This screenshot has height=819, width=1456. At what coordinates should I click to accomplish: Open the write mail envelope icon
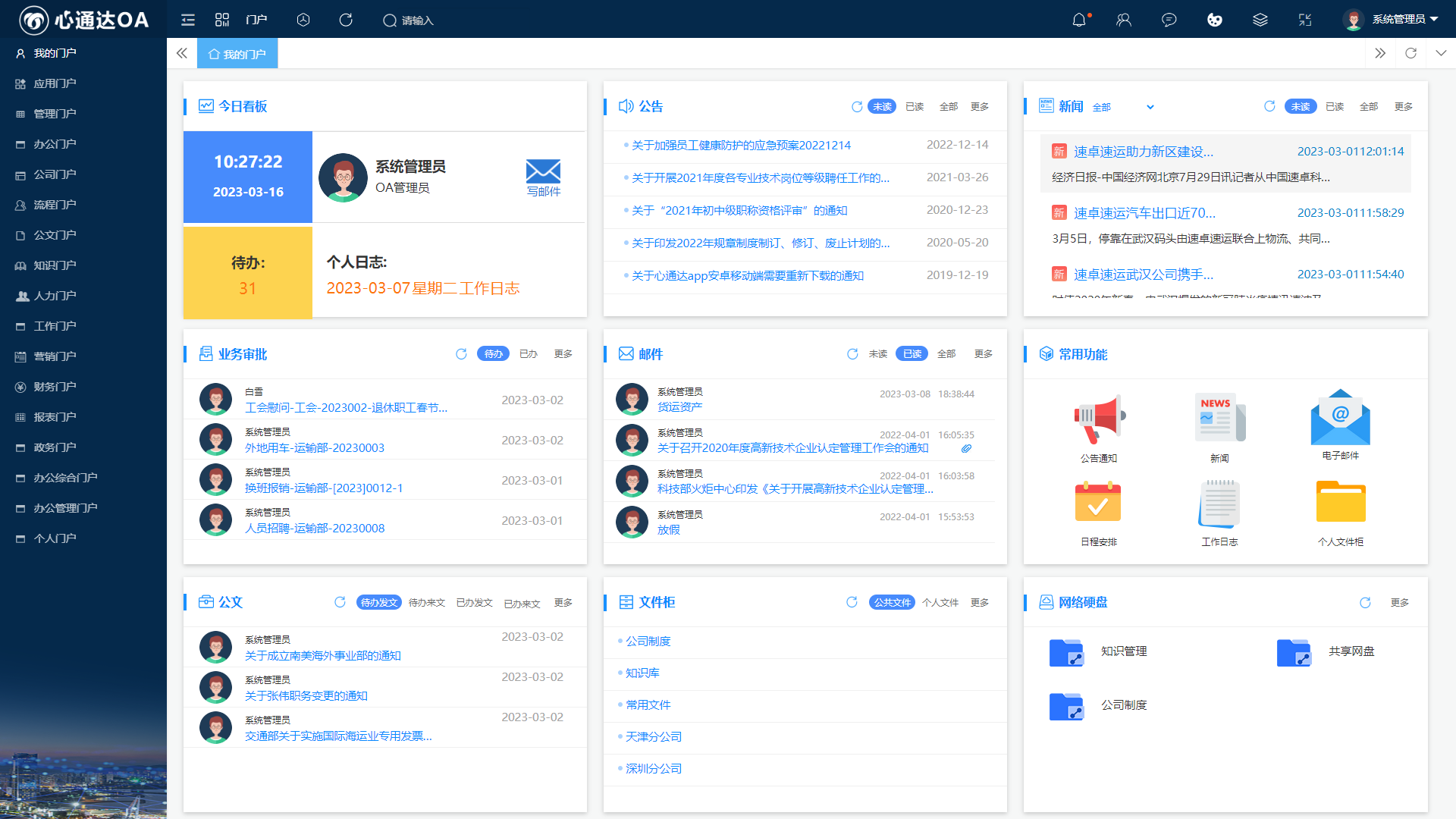543,172
